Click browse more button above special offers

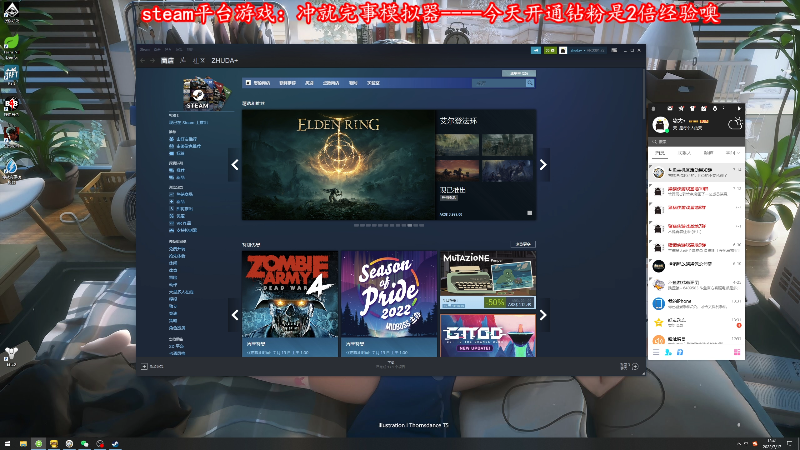[523, 244]
